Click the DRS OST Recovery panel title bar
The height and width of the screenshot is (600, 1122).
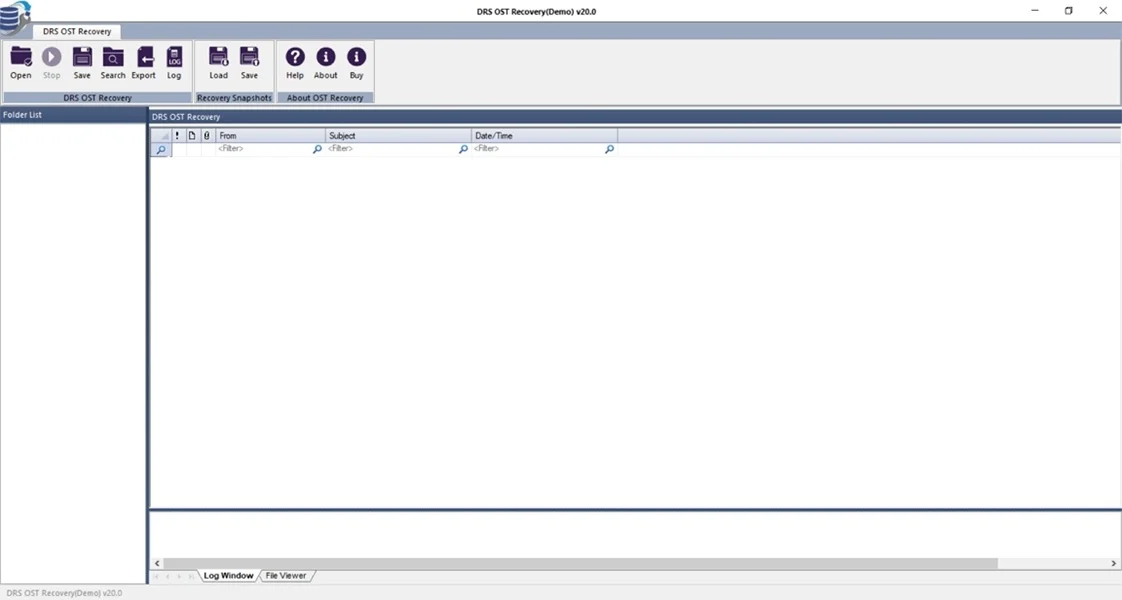[x=635, y=117]
